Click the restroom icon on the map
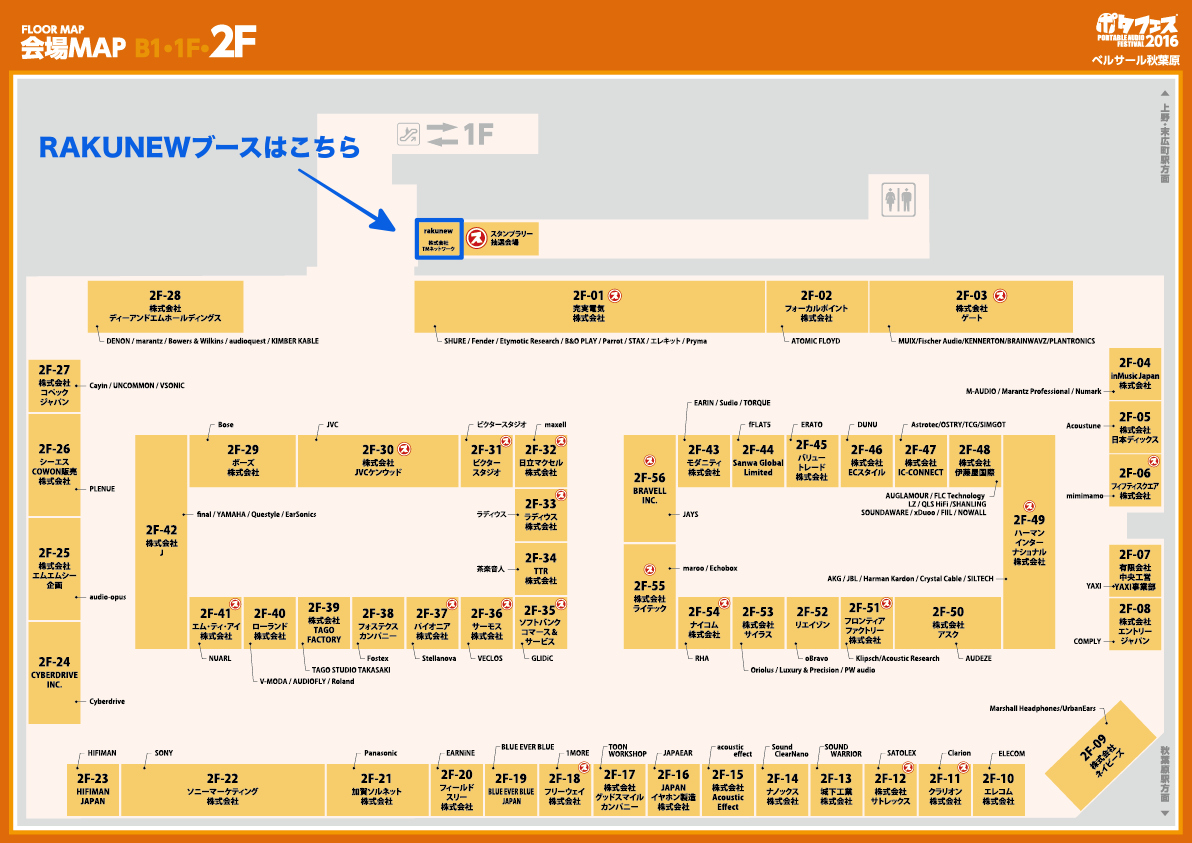This screenshot has width=1192, height=843. point(898,199)
